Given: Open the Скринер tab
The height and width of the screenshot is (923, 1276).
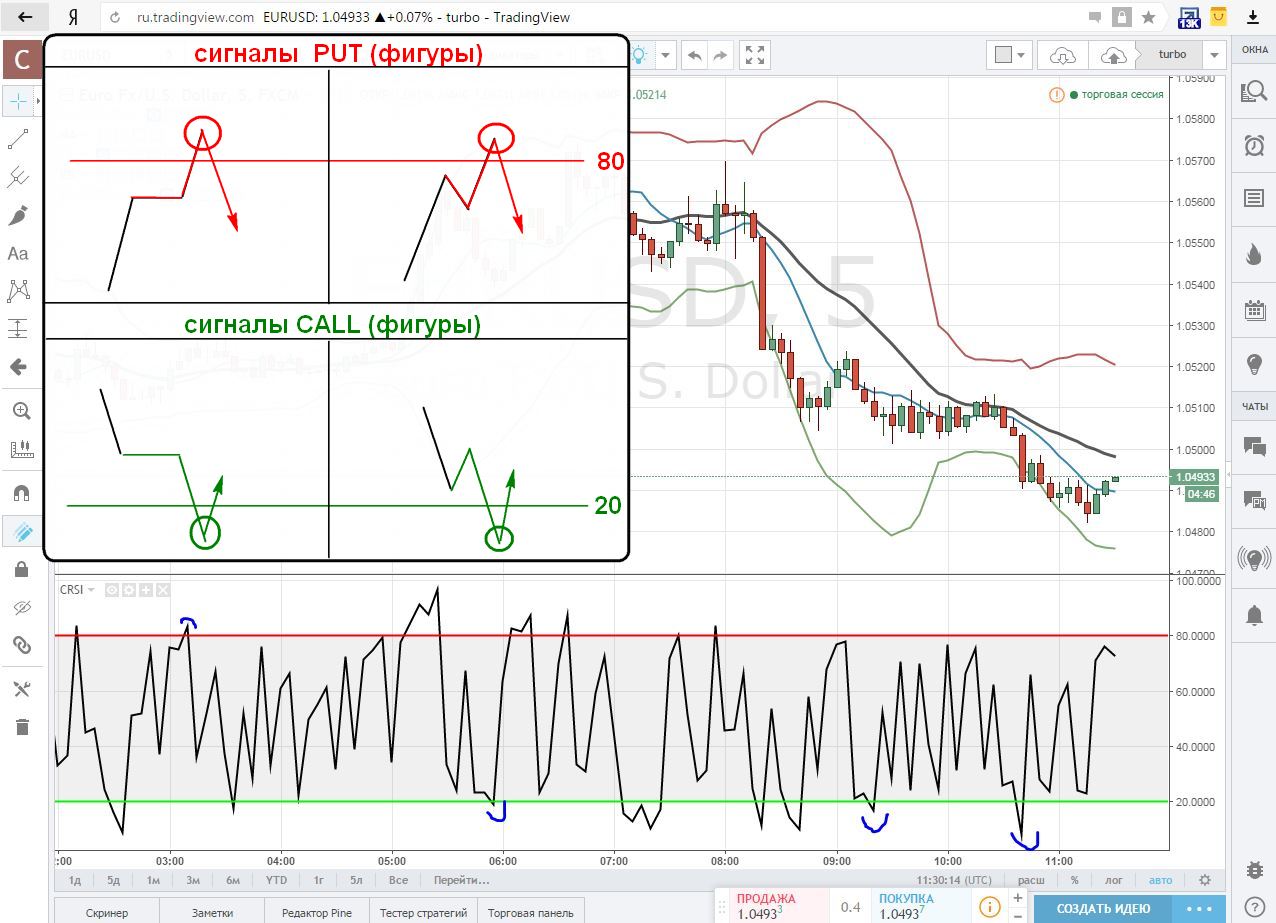Looking at the screenshot, I should [107, 913].
